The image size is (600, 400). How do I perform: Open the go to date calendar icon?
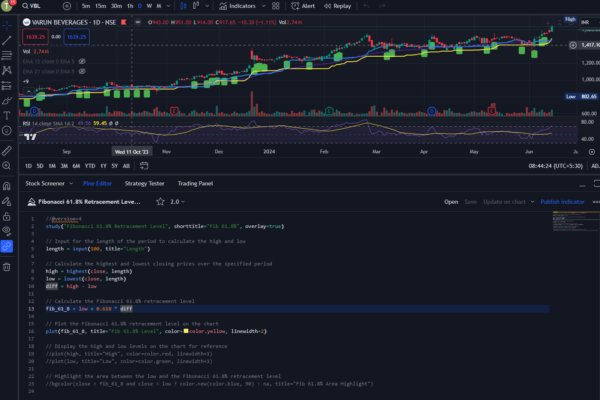pos(144,166)
